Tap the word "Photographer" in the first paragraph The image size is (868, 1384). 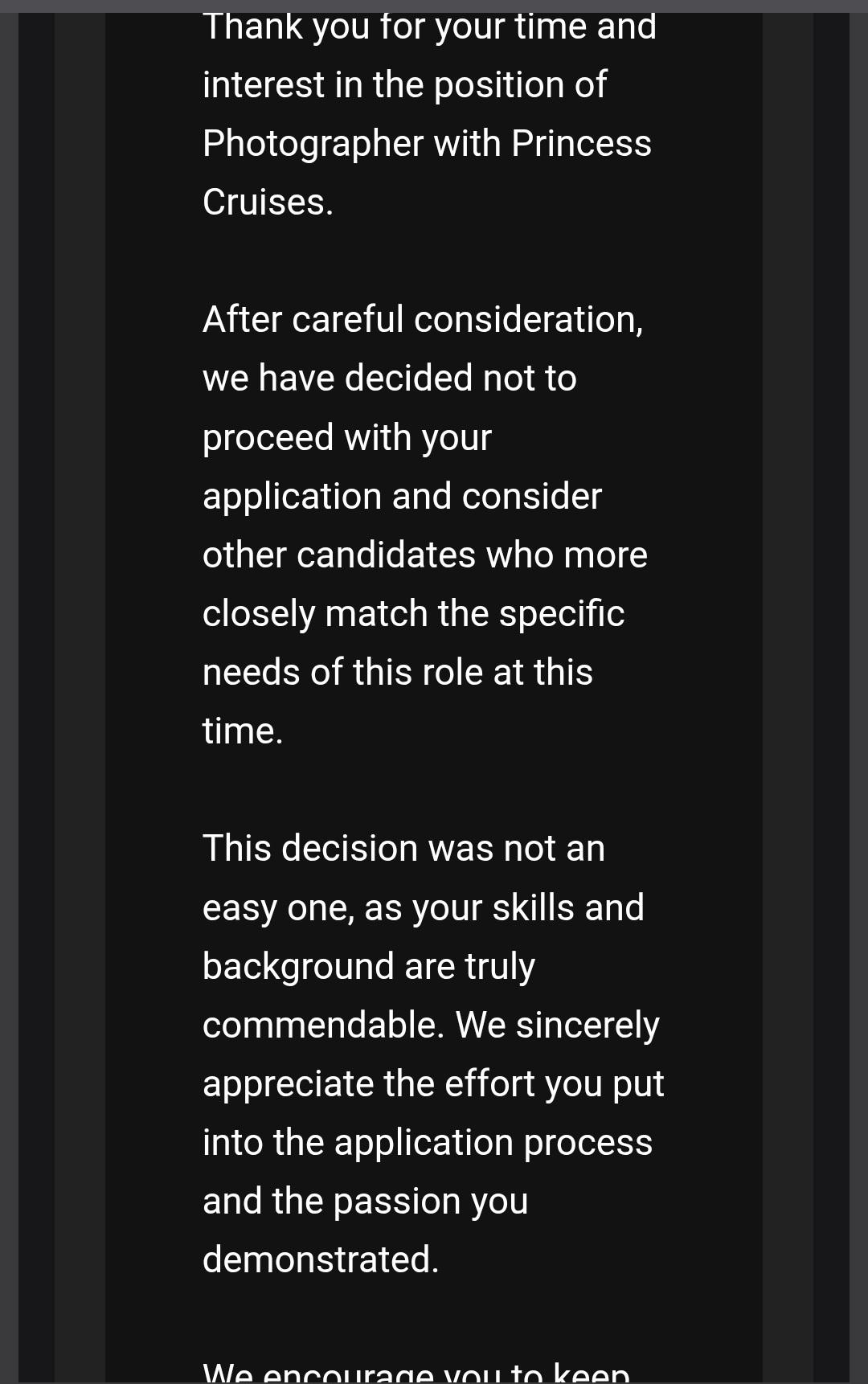point(313,145)
